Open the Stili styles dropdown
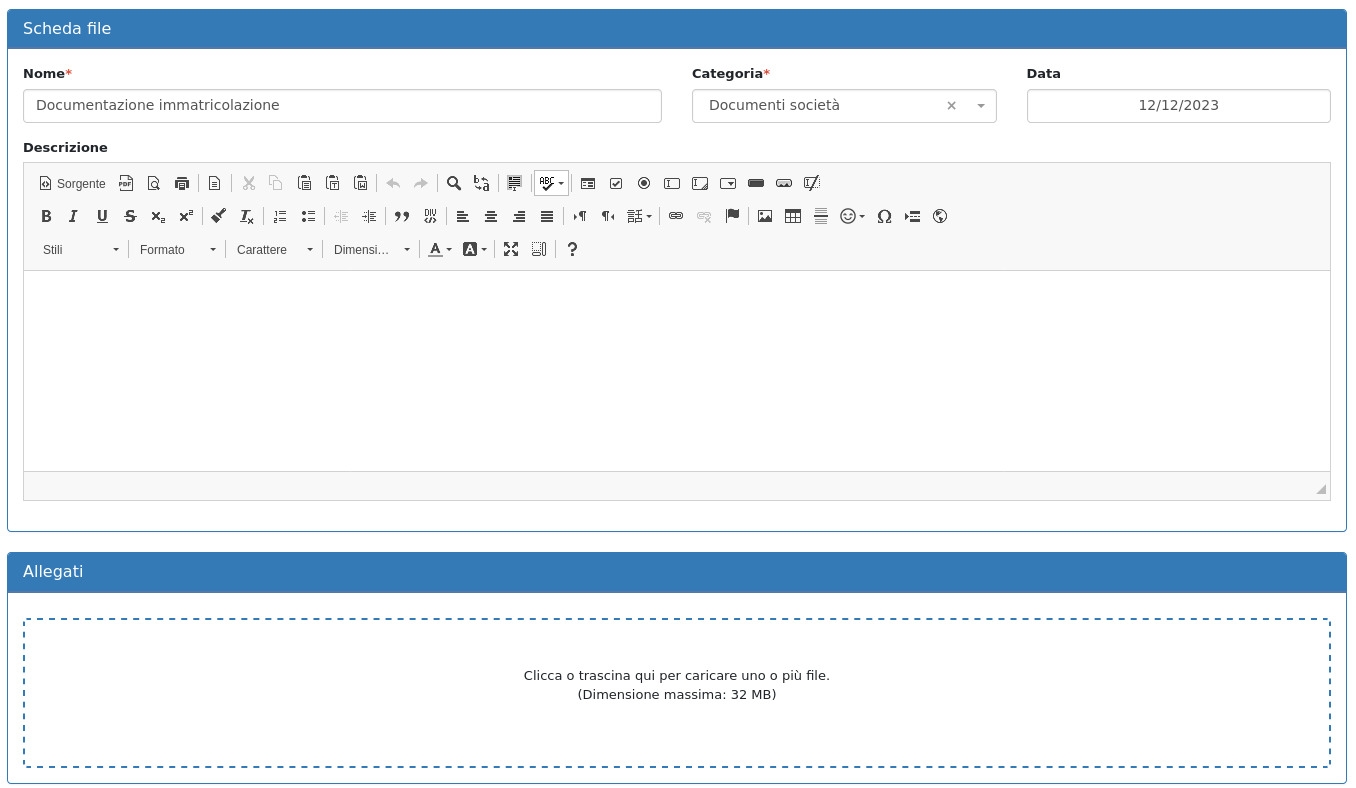Viewport: 1356px width, 788px height. (x=81, y=249)
